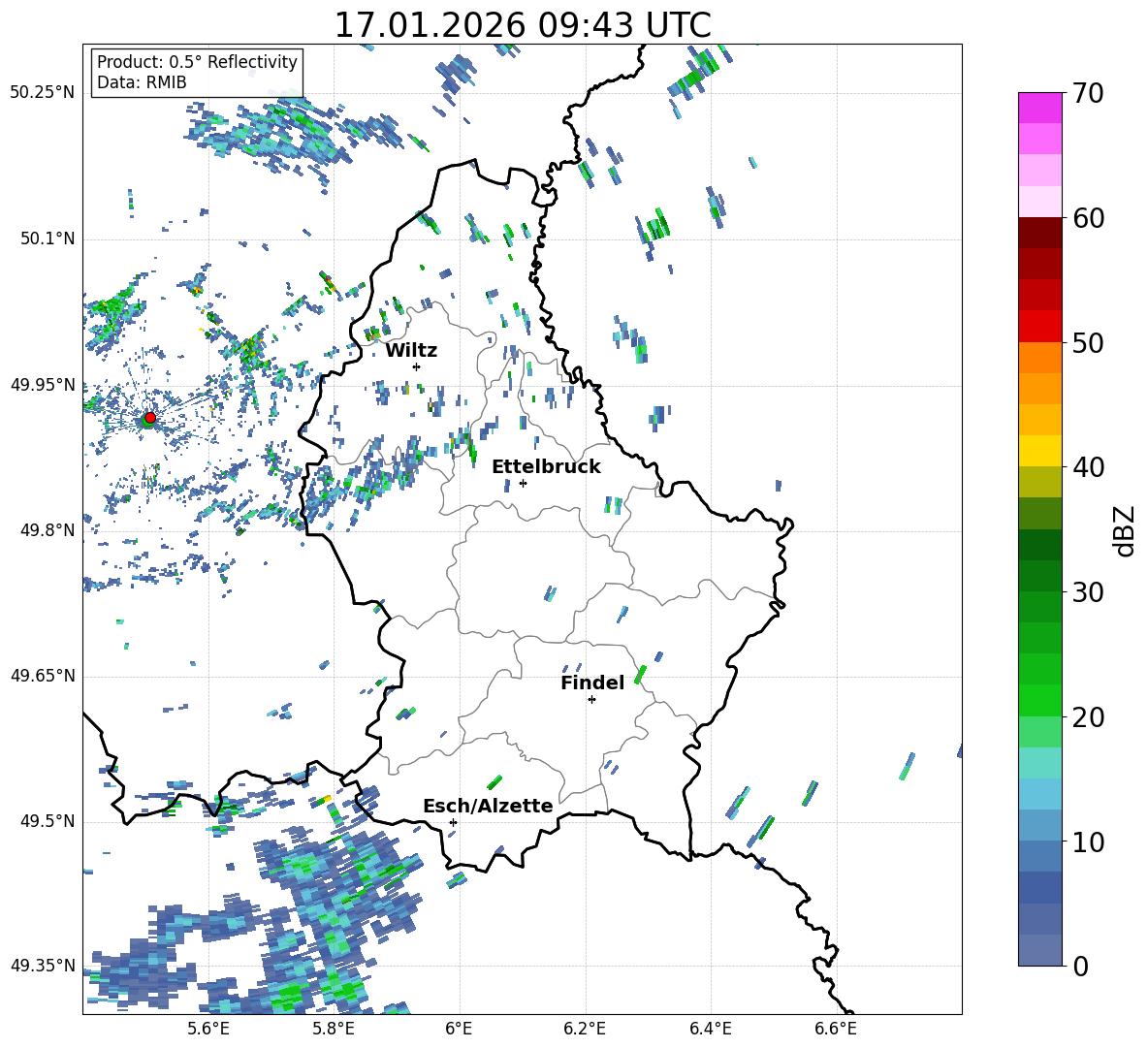The width and height of the screenshot is (1148, 1048).
Task: Click the bright red colorbar segment near 50
Action: 1039,327
